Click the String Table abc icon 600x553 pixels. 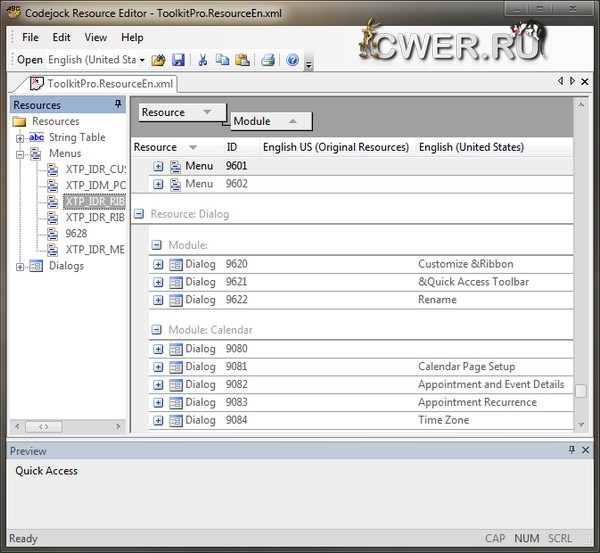[36, 137]
